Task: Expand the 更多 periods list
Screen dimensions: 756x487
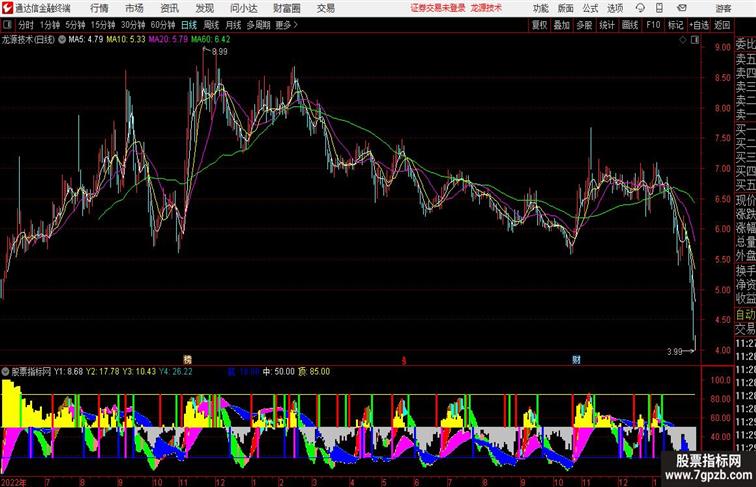Action: tap(287, 25)
